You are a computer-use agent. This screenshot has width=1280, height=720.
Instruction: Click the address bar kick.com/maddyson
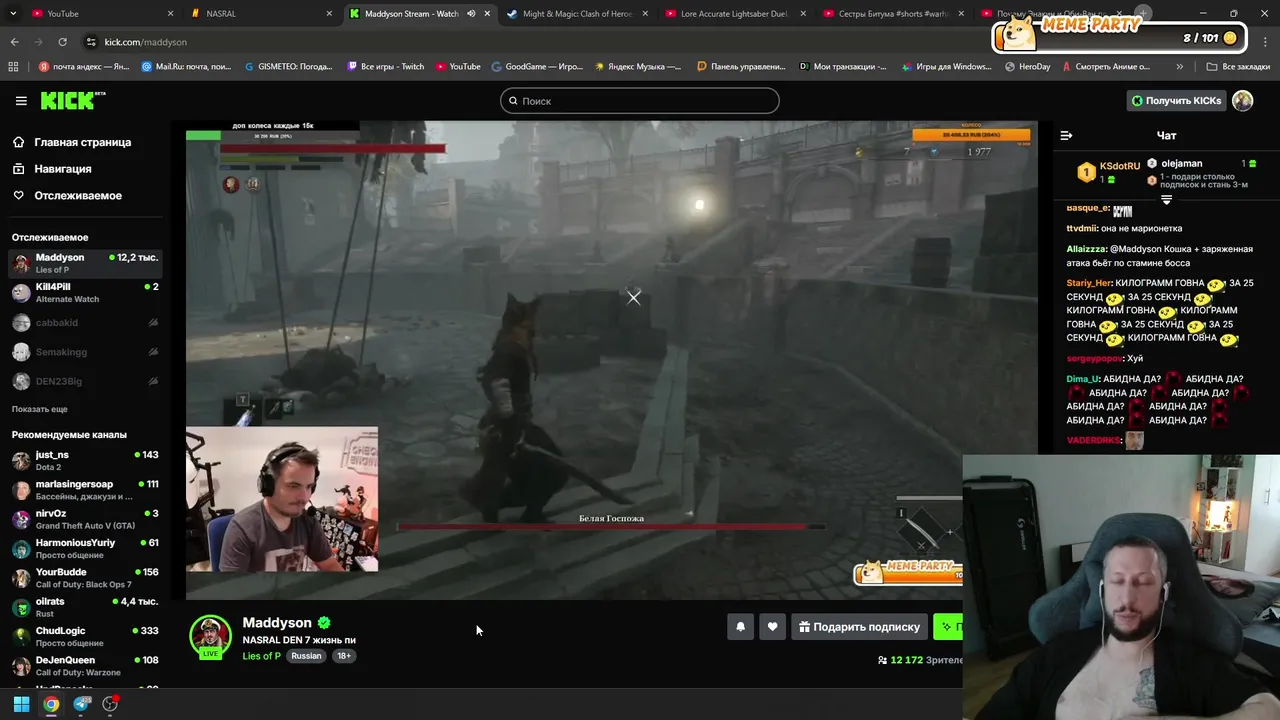click(146, 42)
